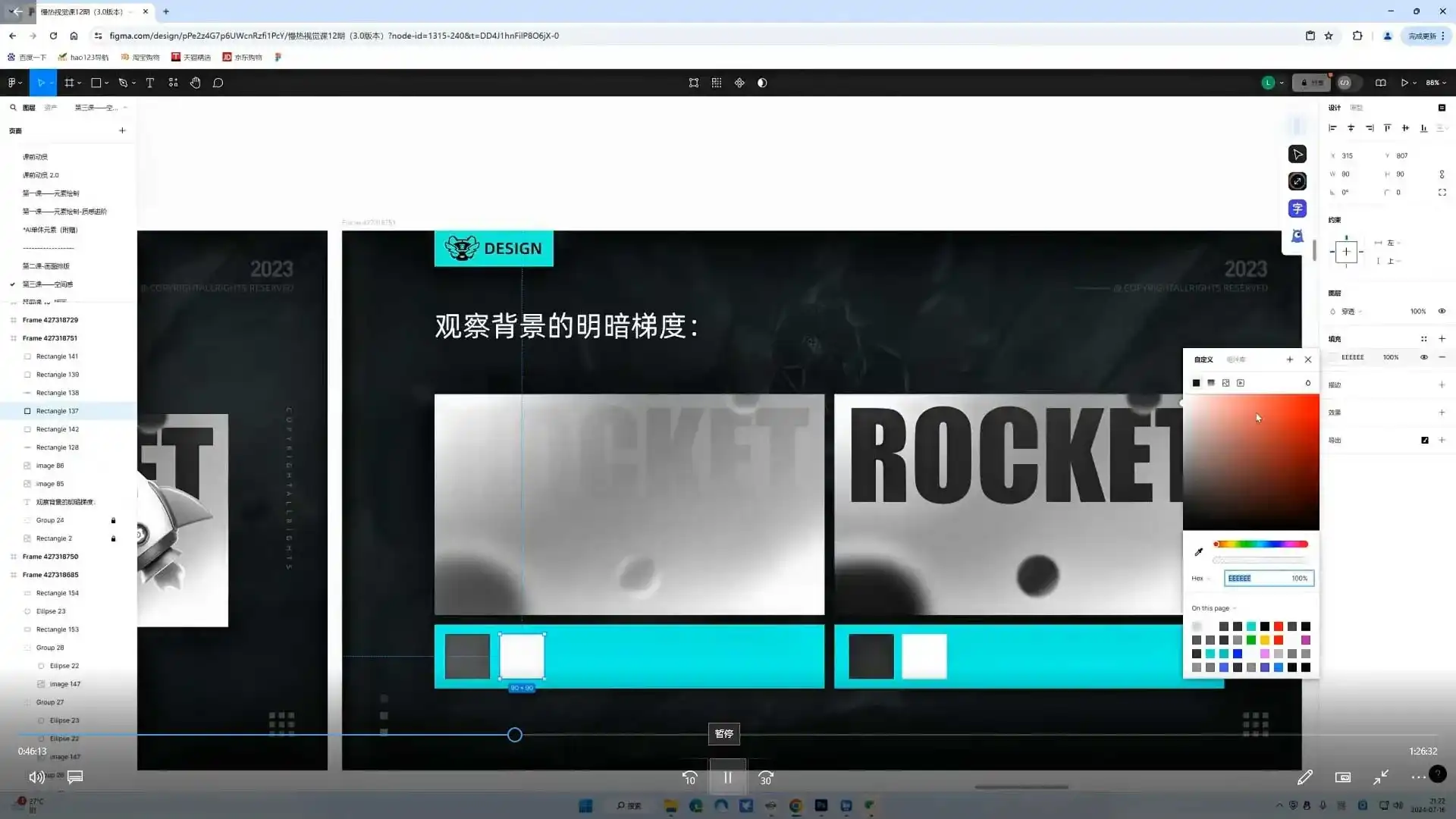Unlock the Group 24 layer

[114, 520]
